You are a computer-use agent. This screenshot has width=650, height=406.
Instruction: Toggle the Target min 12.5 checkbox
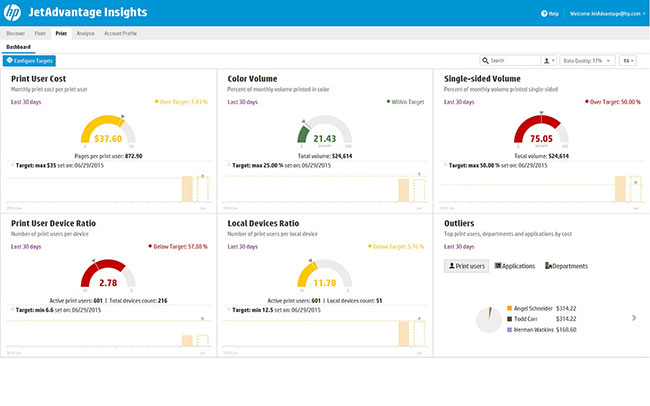229,309
